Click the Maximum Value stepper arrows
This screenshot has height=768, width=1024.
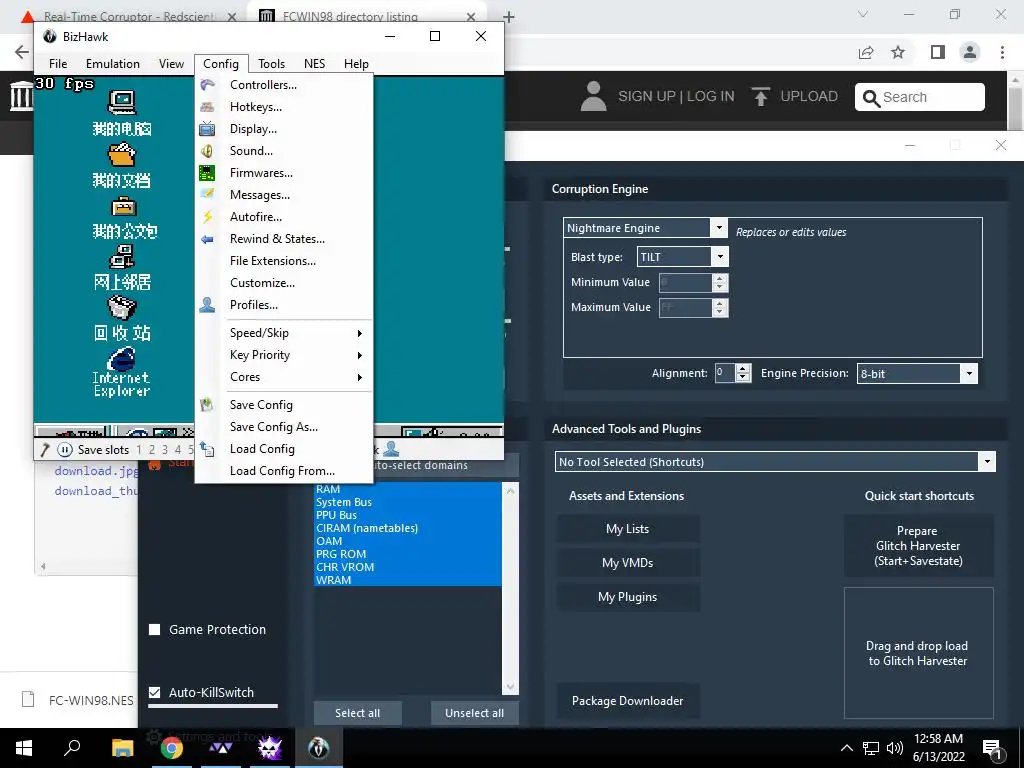coord(720,308)
